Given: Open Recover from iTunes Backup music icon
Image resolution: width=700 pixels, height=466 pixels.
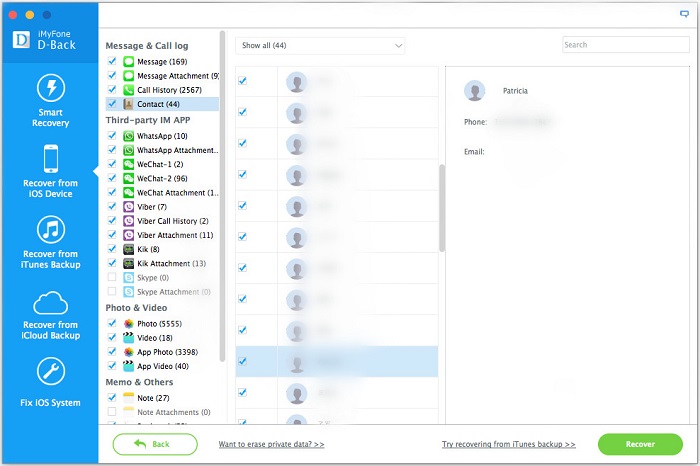Looking at the screenshot, I should (x=50, y=229).
